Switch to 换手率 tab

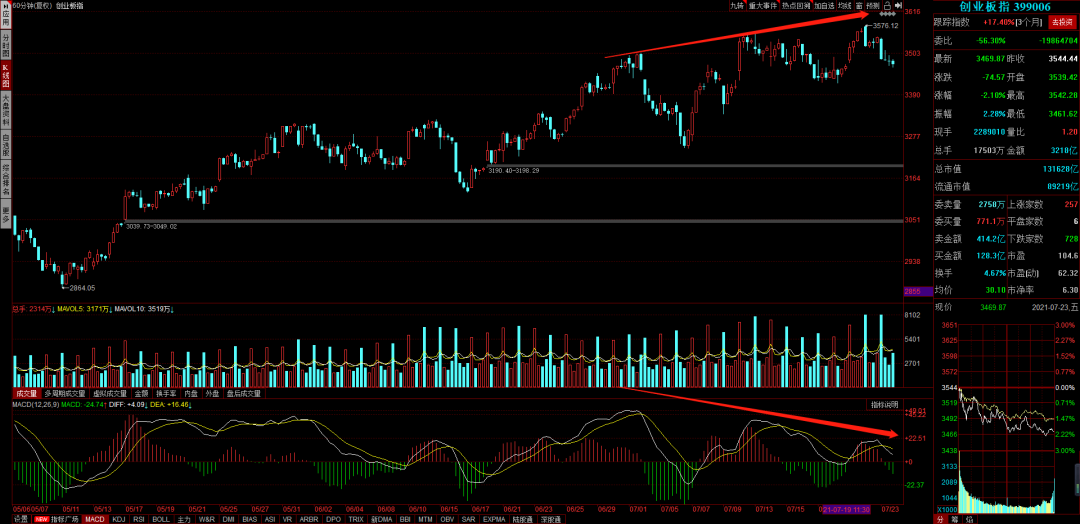[167, 394]
